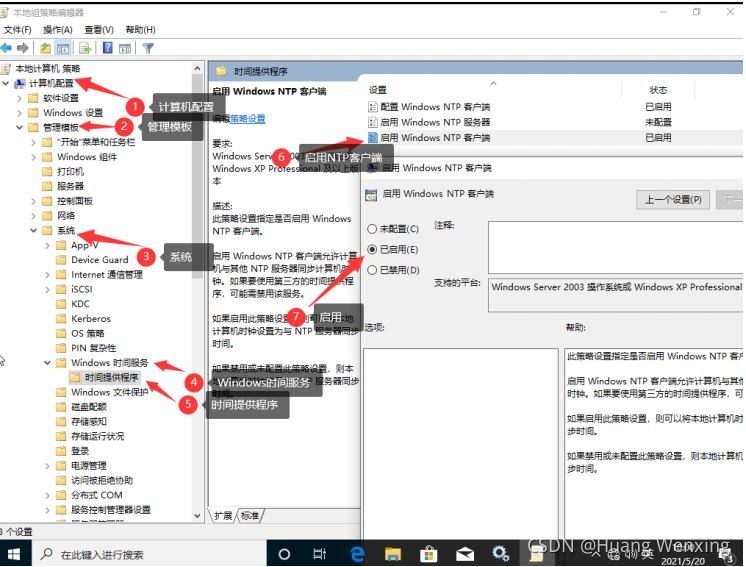
Task: Select the Device Guard folder
Action: [99, 260]
